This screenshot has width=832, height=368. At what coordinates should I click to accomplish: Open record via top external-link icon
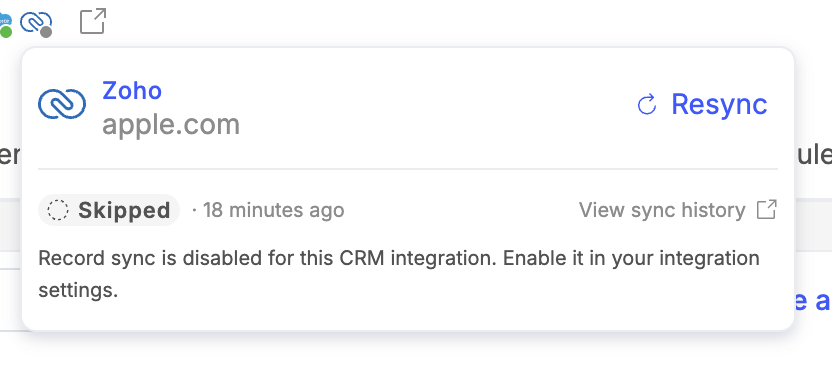tap(93, 21)
